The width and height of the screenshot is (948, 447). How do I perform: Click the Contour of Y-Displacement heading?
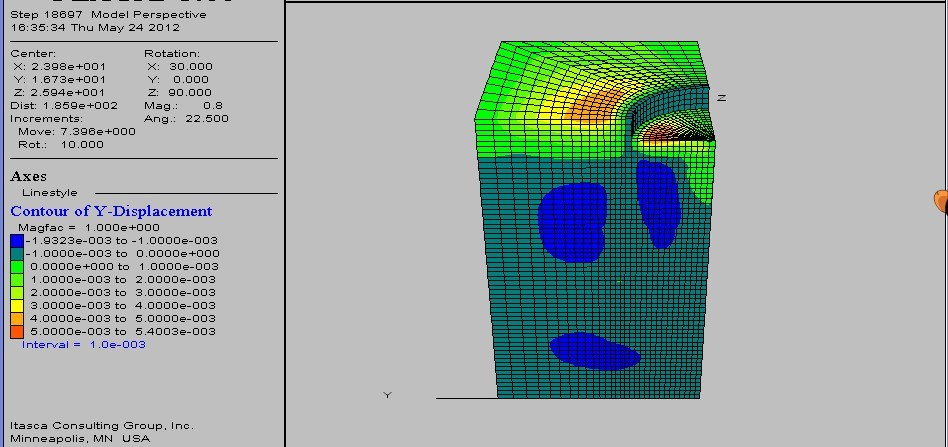(x=111, y=211)
